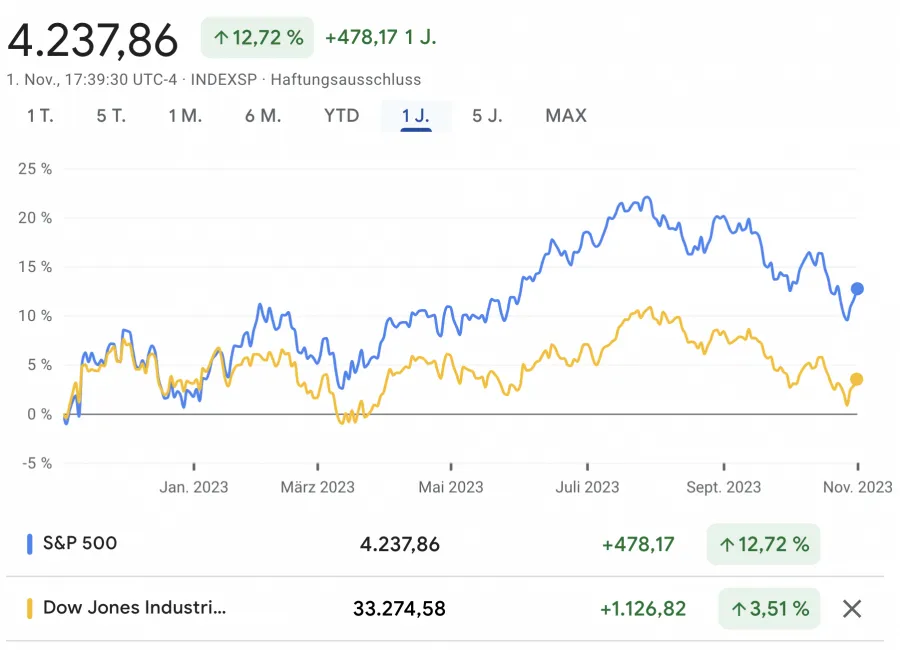Click the green arrow percentage badge at top
The image size is (900, 650).
(x=256, y=37)
